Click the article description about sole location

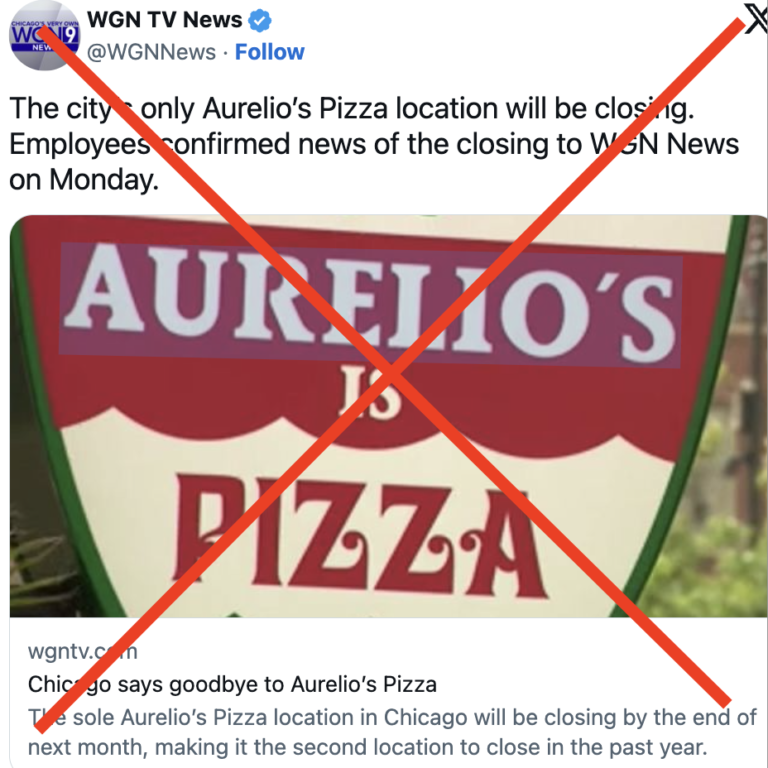pos(392,732)
